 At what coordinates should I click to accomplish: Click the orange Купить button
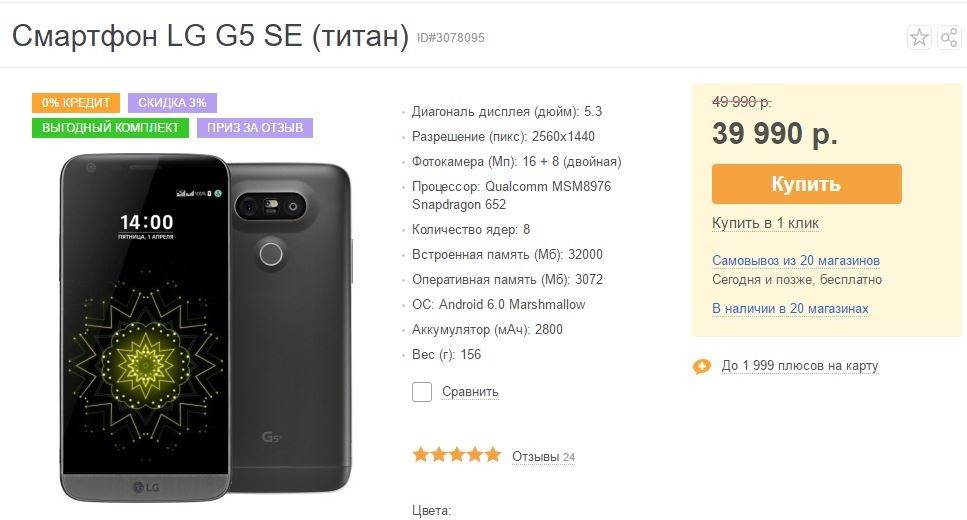(806, 184)
